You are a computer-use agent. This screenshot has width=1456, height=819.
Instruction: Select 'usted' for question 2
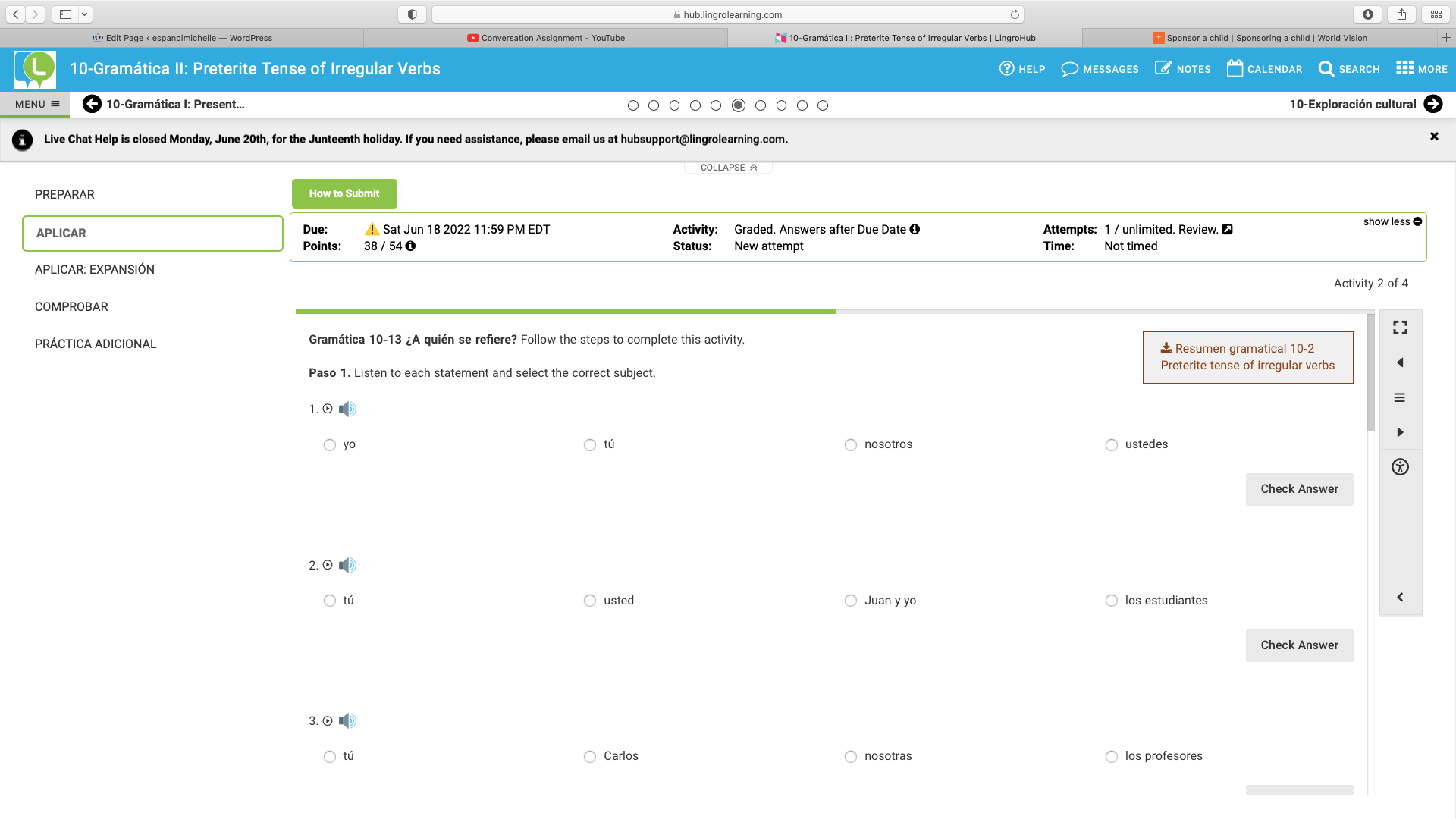tap(590, 601)
